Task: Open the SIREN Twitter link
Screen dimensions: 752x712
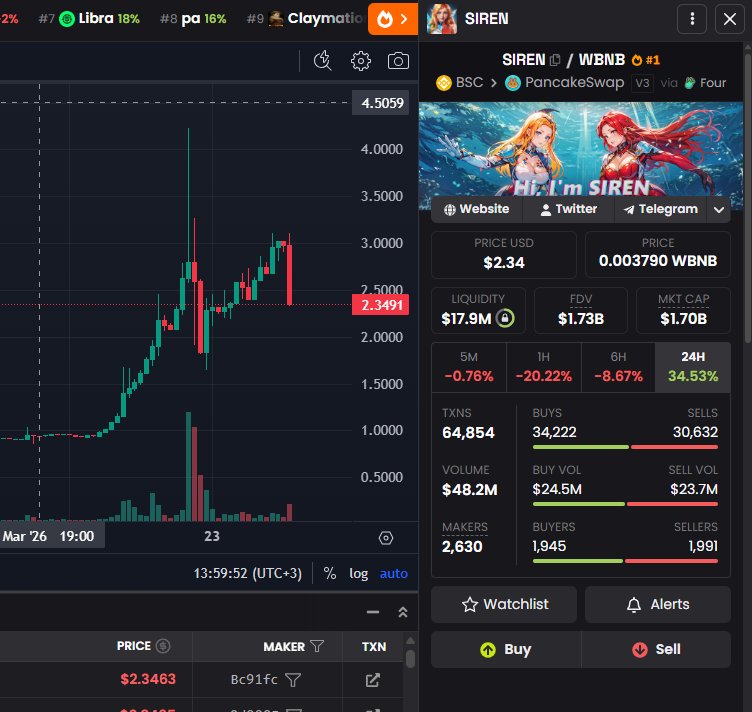Action: [x=568, y=210]
